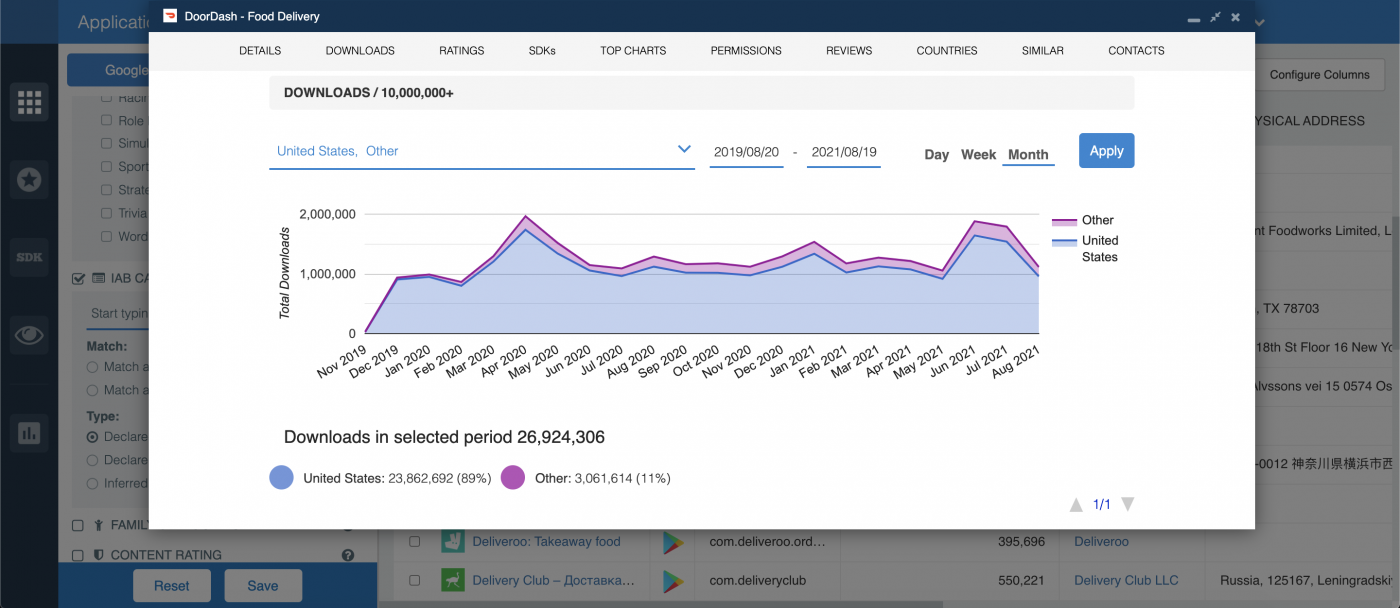
Task: Switch to the Countries tab
Action: (947, 50)
